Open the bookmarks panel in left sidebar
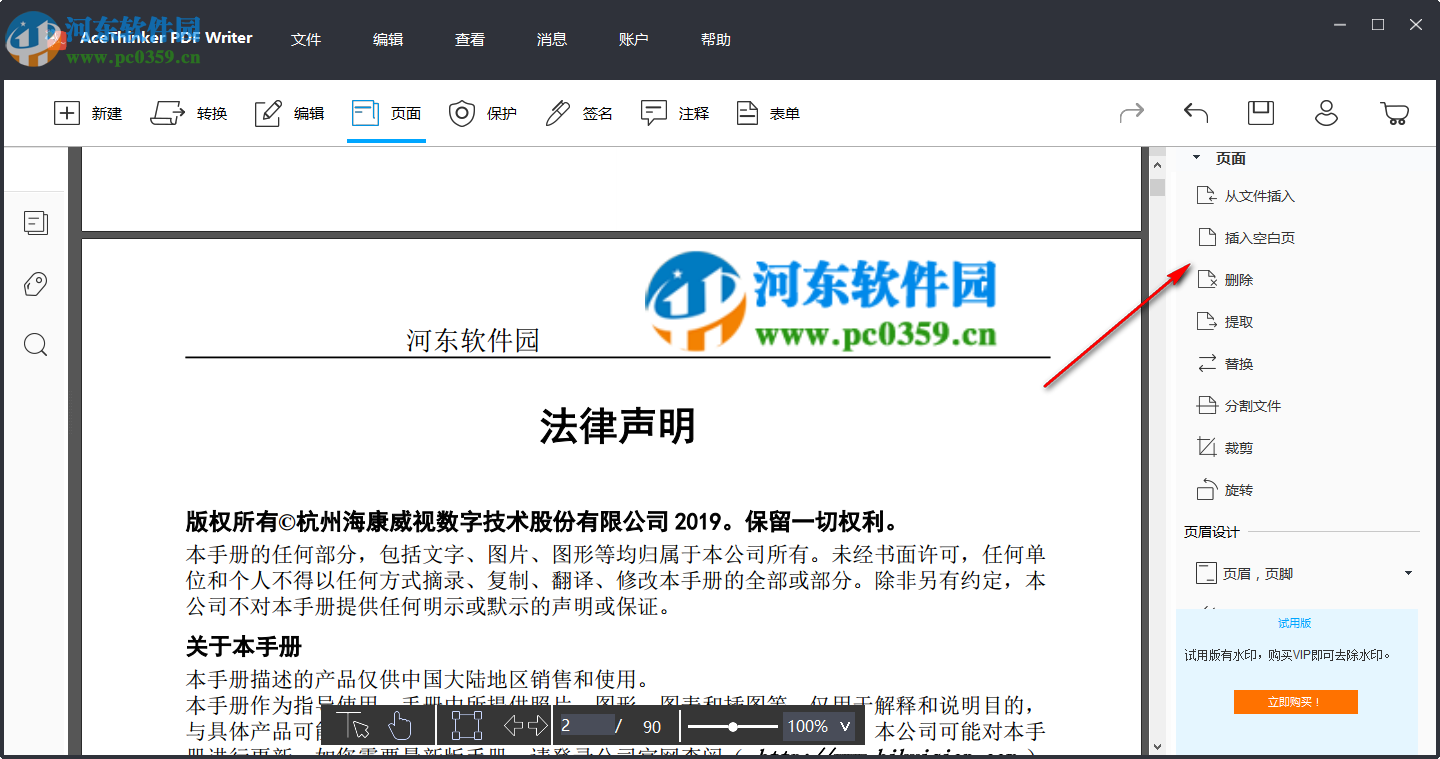This screenshot has height=759, width=1440. tap(35, 284)
